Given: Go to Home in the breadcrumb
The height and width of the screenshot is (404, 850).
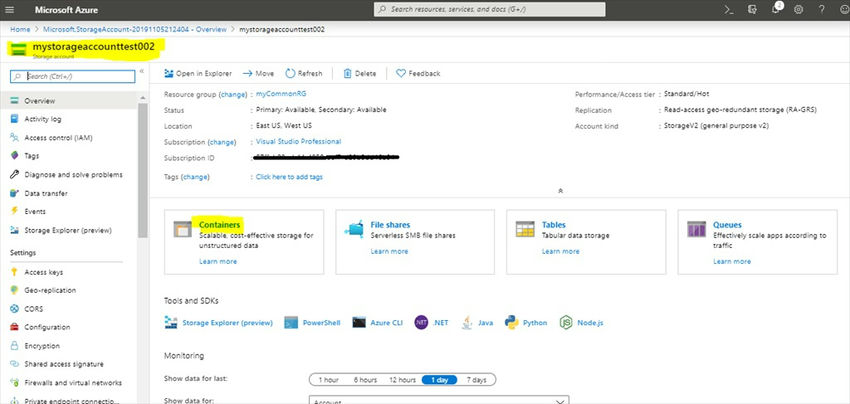Looking at the screenshot, I should (x=20, y=29).
